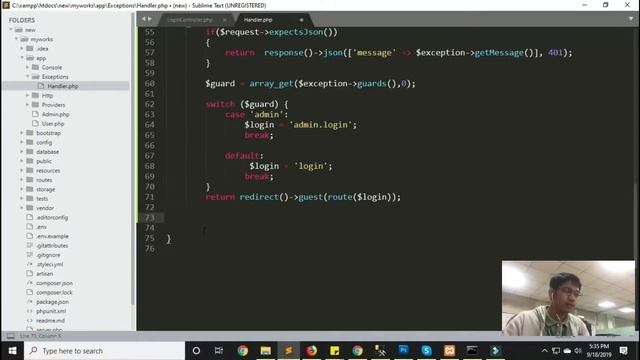Close the LoginController.php tab
Image resolution: width=640 pixels, height=360 pixels.
[224, 20]
